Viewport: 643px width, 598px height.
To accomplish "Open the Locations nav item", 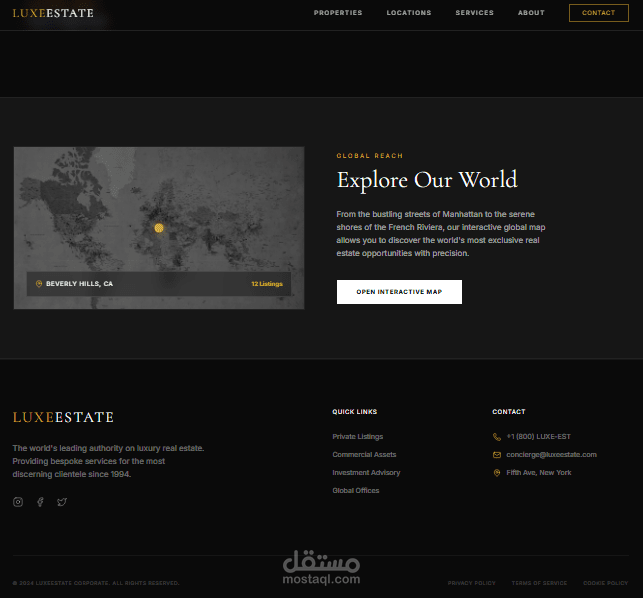I will coord(409,13).
